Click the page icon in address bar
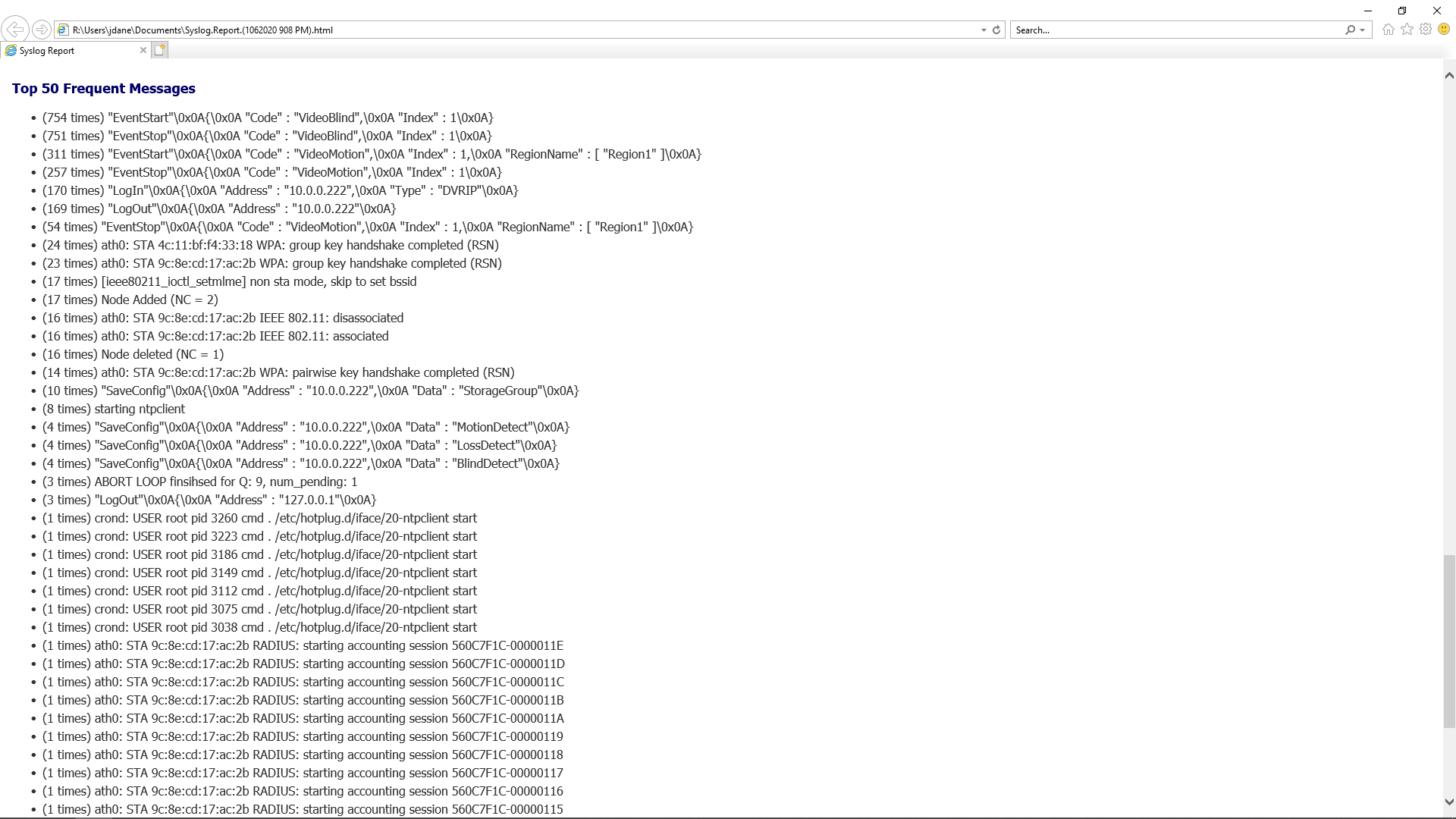Image resolution: width=1456 pixels, height=819 pixels. (x=63, y=30)
